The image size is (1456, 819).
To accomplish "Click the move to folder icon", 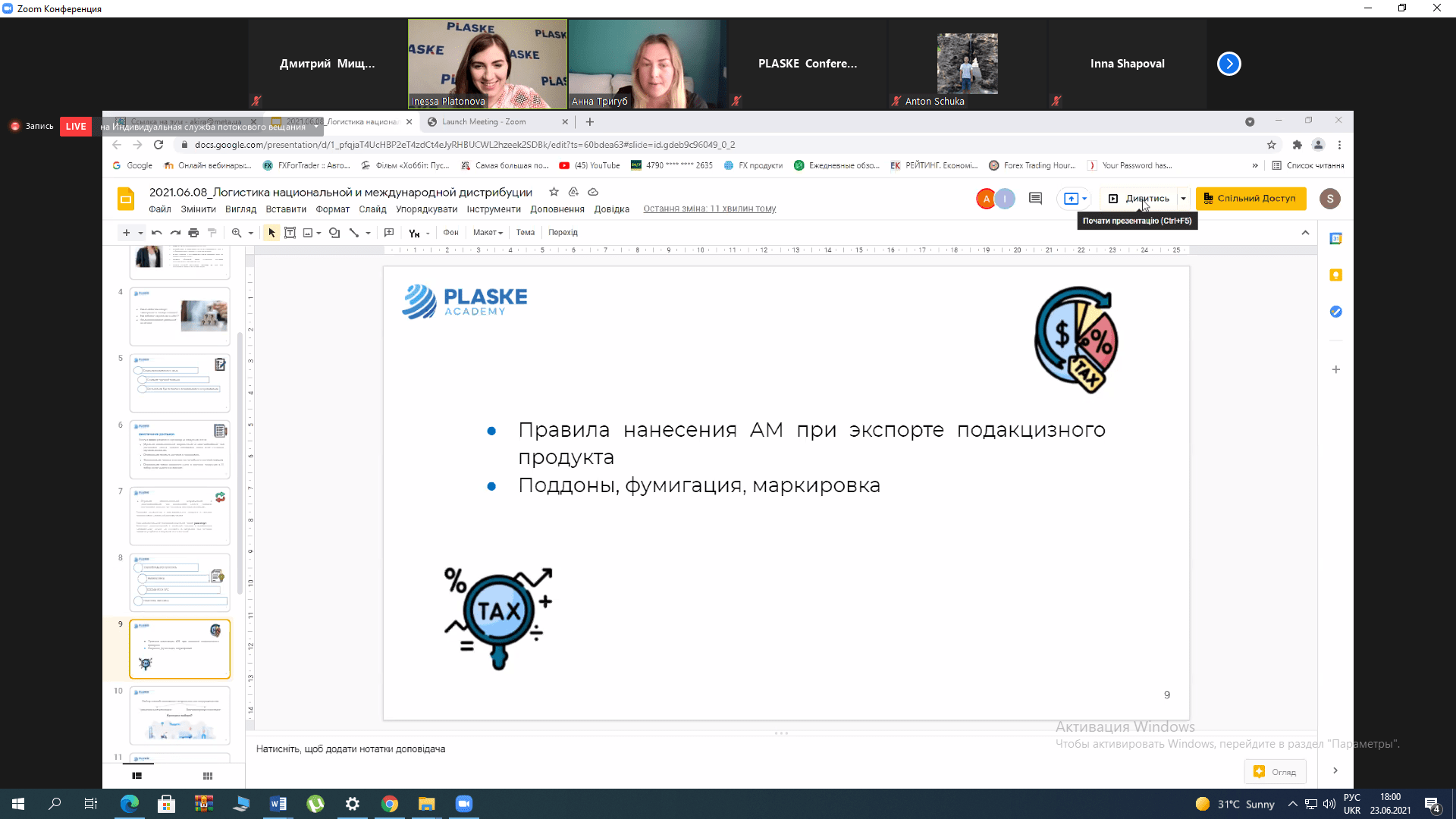I will coord(573,193).
